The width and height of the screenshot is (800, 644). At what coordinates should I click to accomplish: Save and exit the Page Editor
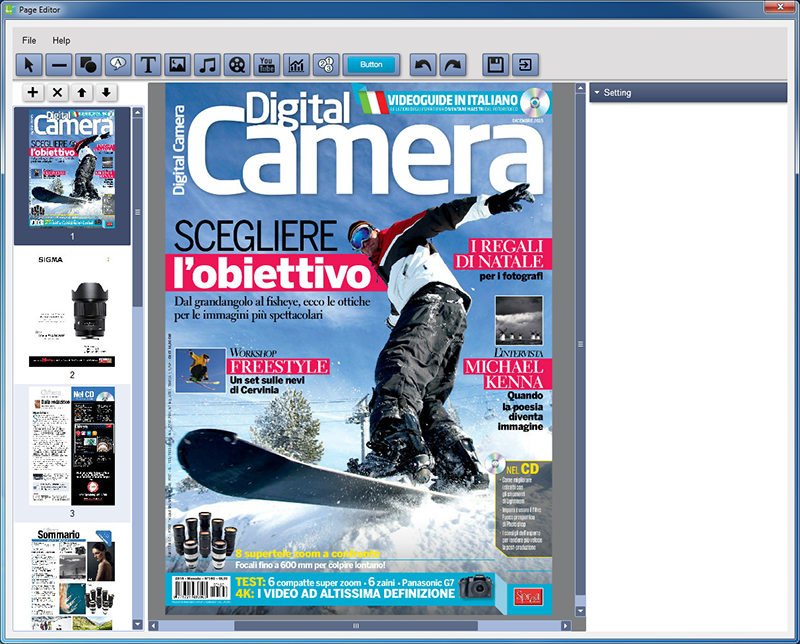pos(525,65)
